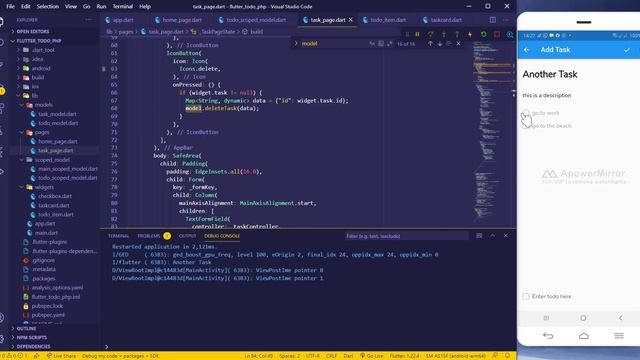The image size is (640, 360).
Task: Collapse the widgets folder
Action: pos(44,187)
